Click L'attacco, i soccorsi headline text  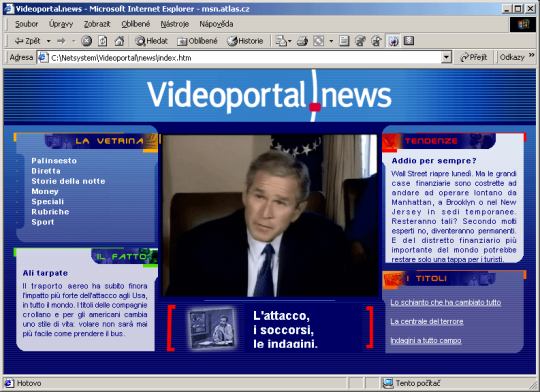click(285, 330)
